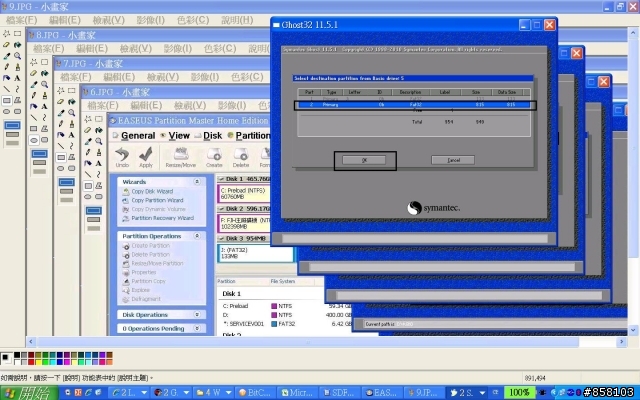Click the 100% battery indicator in taskbar

519,393
